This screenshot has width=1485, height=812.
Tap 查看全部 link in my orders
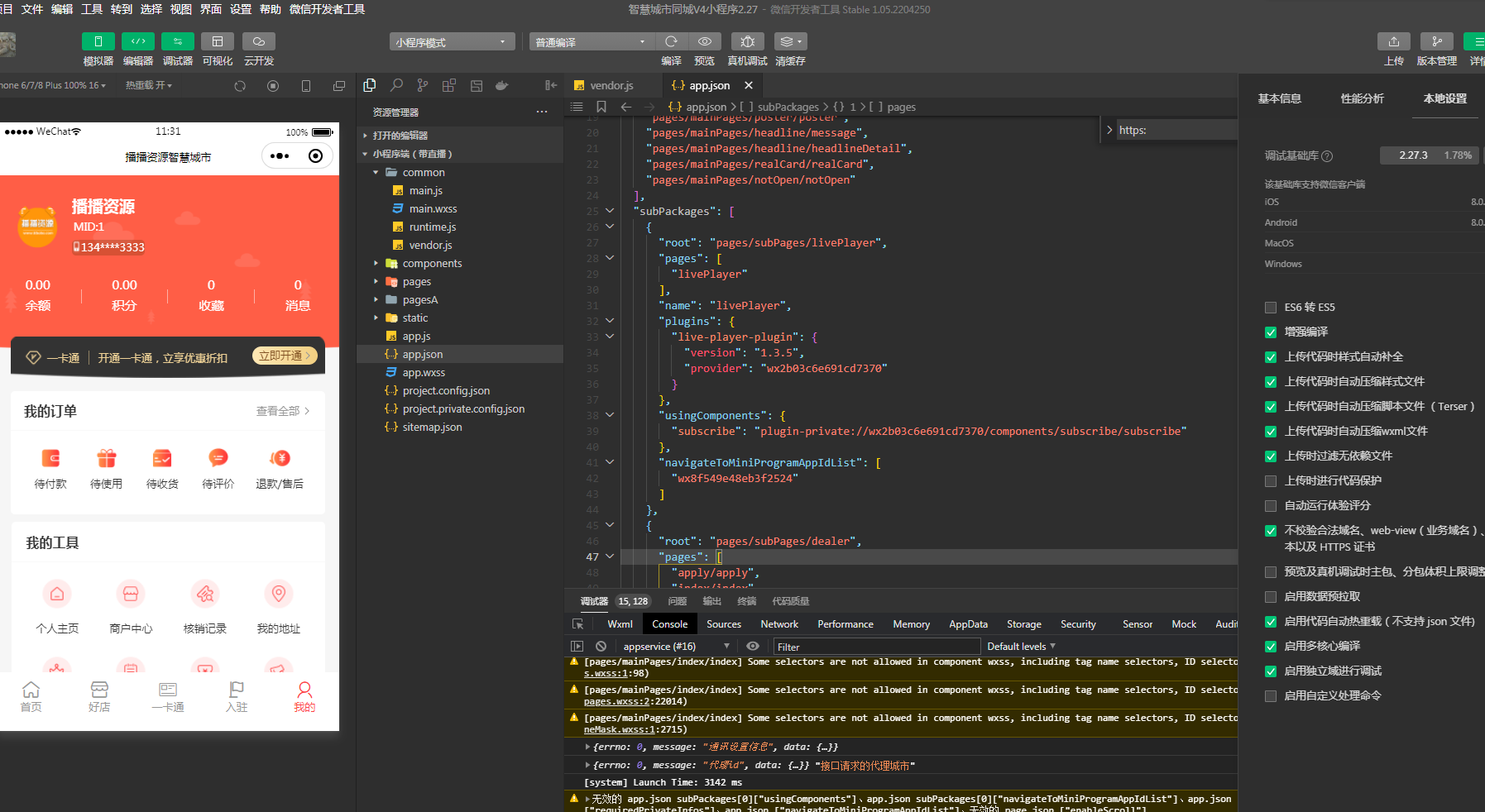pyautogui.click(x=283, y=411)
